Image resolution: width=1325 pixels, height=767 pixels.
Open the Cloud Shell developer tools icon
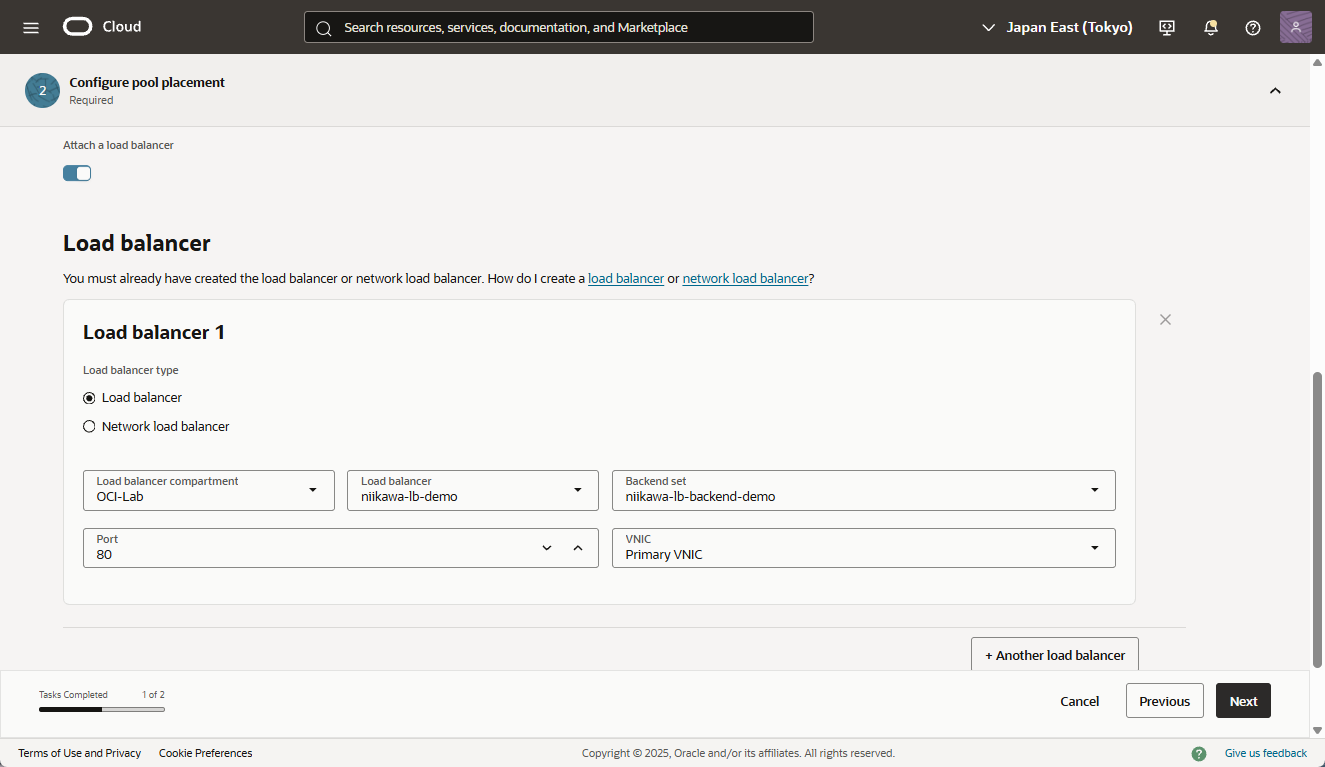[x=1167, y=27]
